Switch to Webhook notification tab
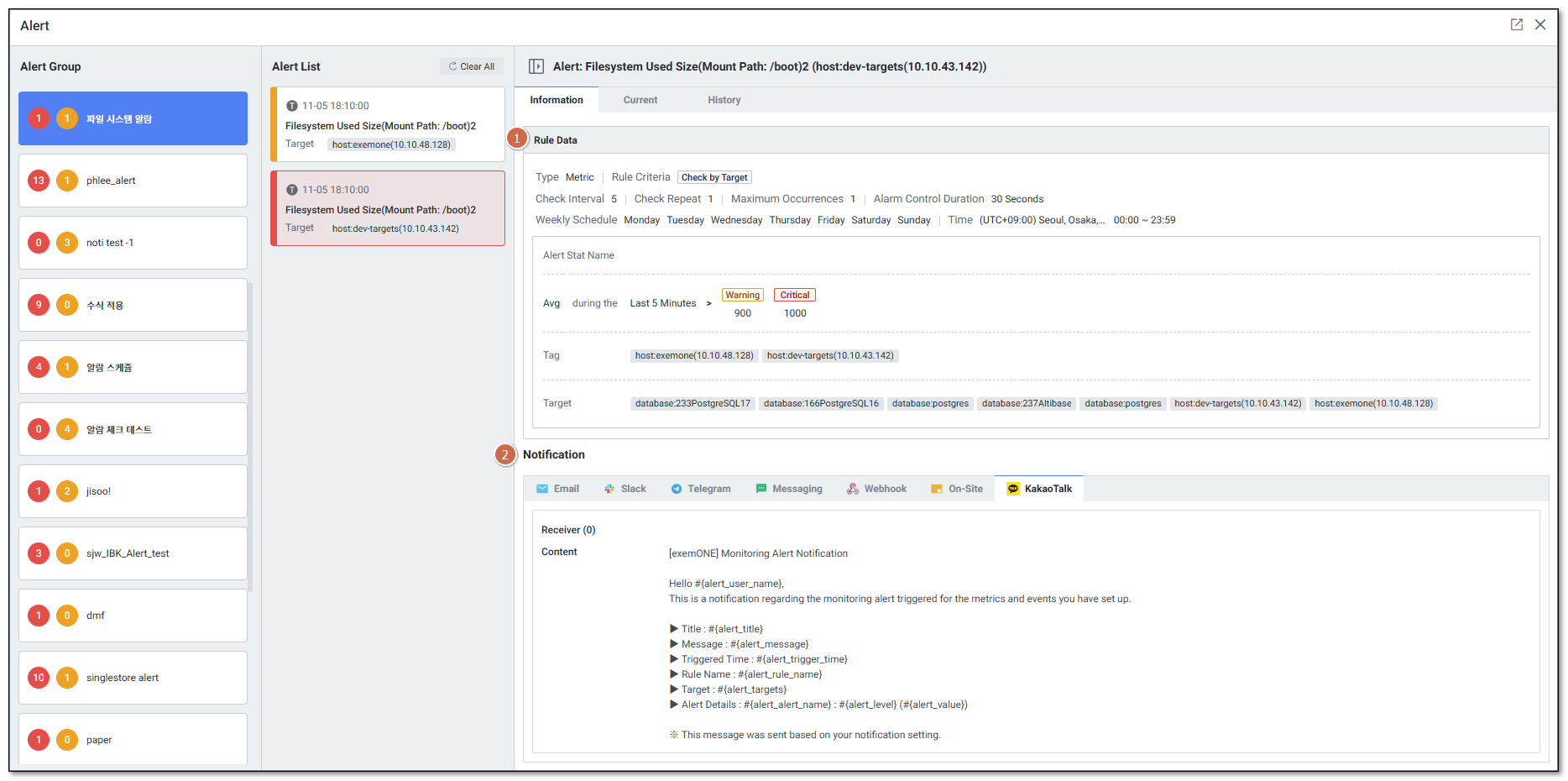The height and width of the screenshot is (781, 1568). click(876, 489)
